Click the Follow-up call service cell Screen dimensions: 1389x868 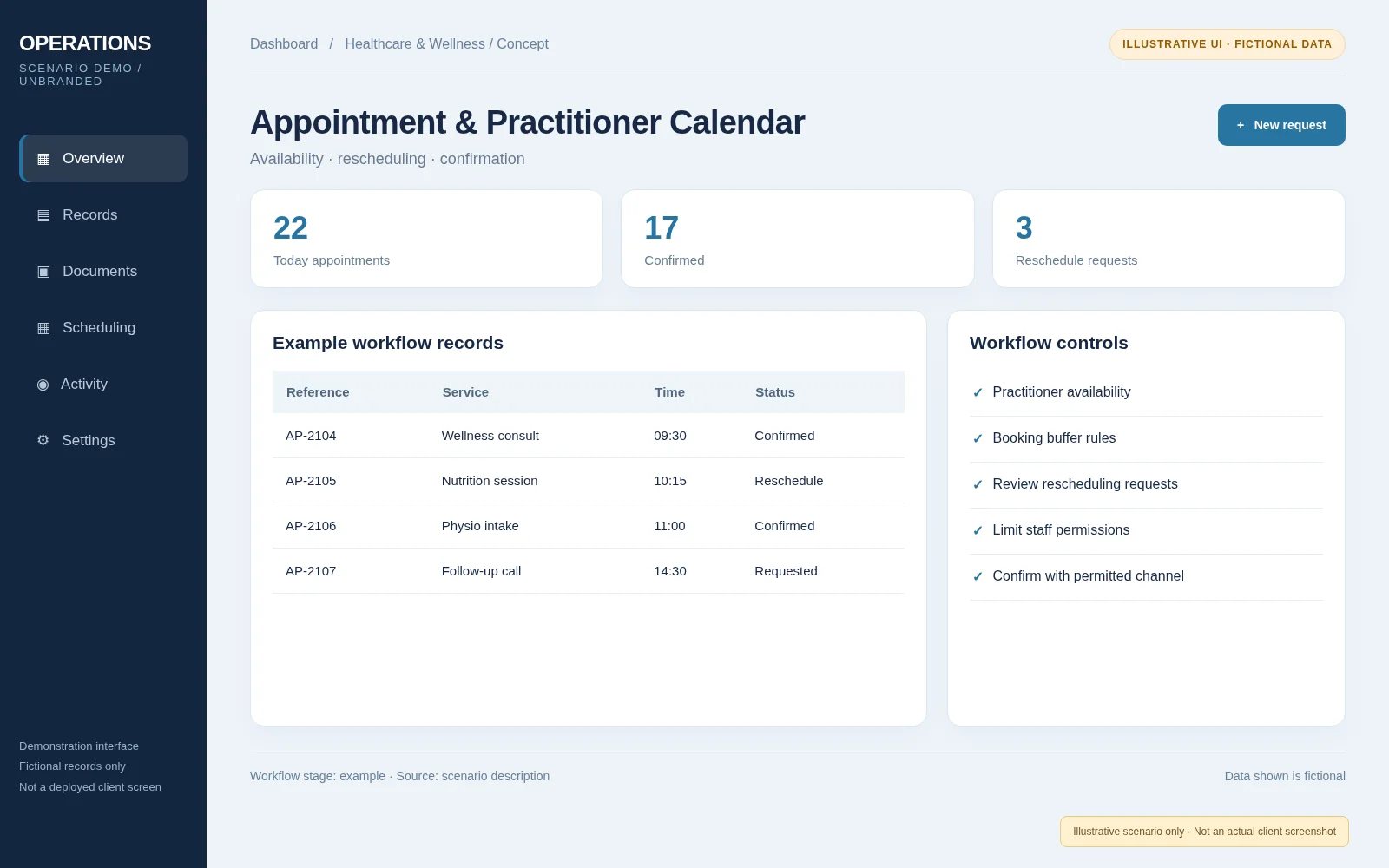click(481, 571)
